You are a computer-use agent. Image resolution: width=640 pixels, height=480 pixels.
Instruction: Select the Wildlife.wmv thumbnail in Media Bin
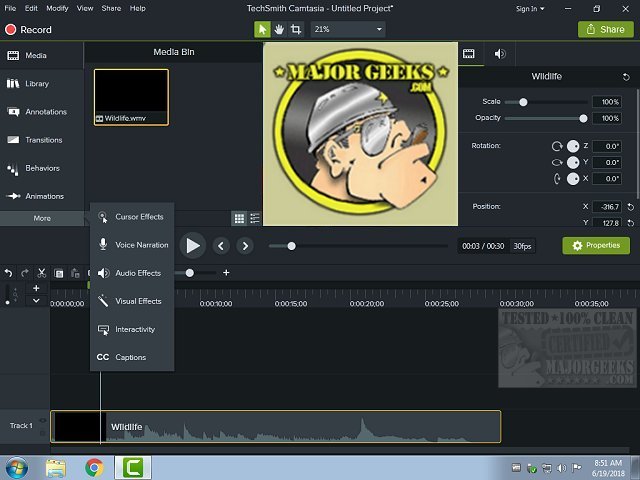tap(131, 97)
